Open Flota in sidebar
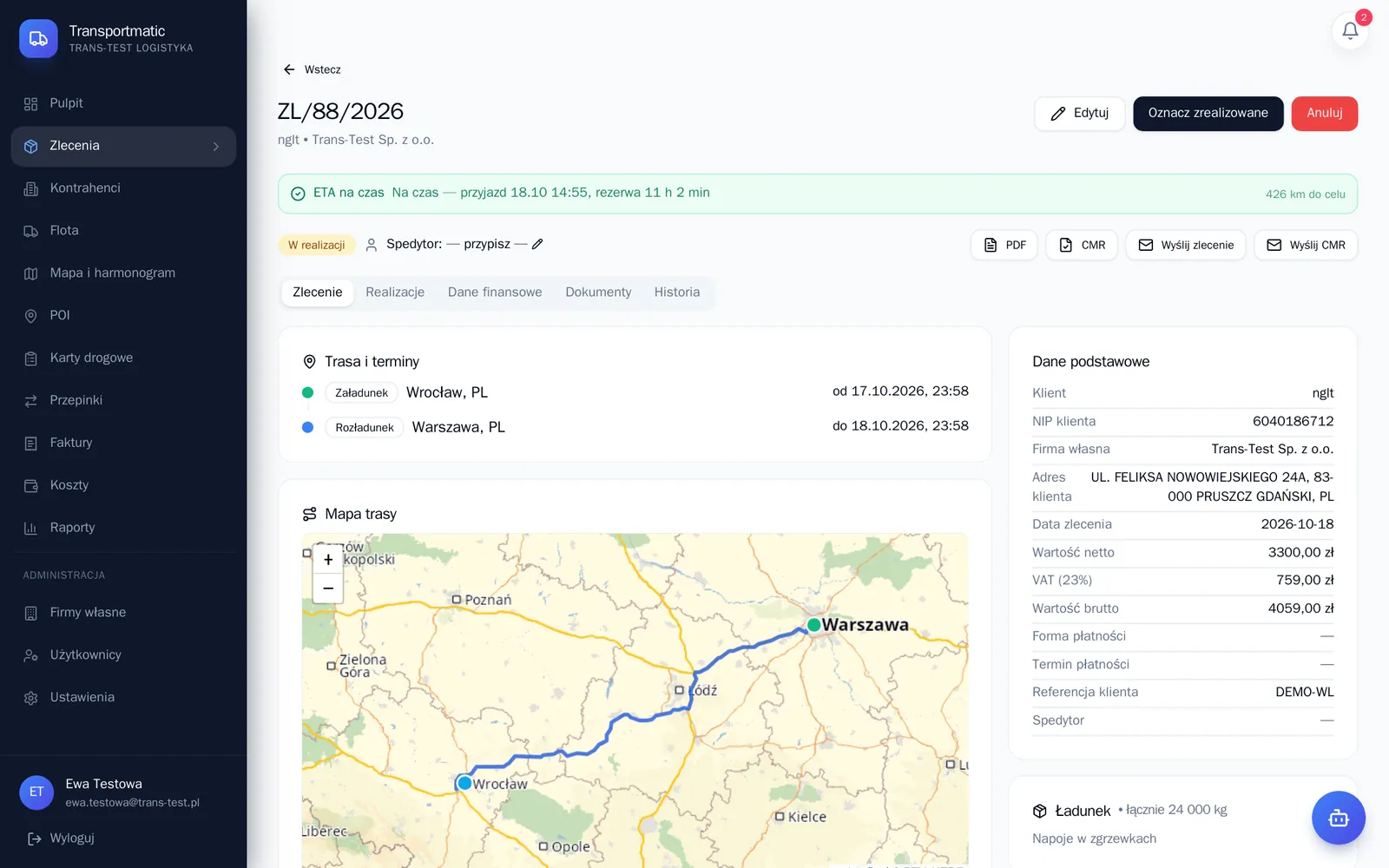 point(123,231)
